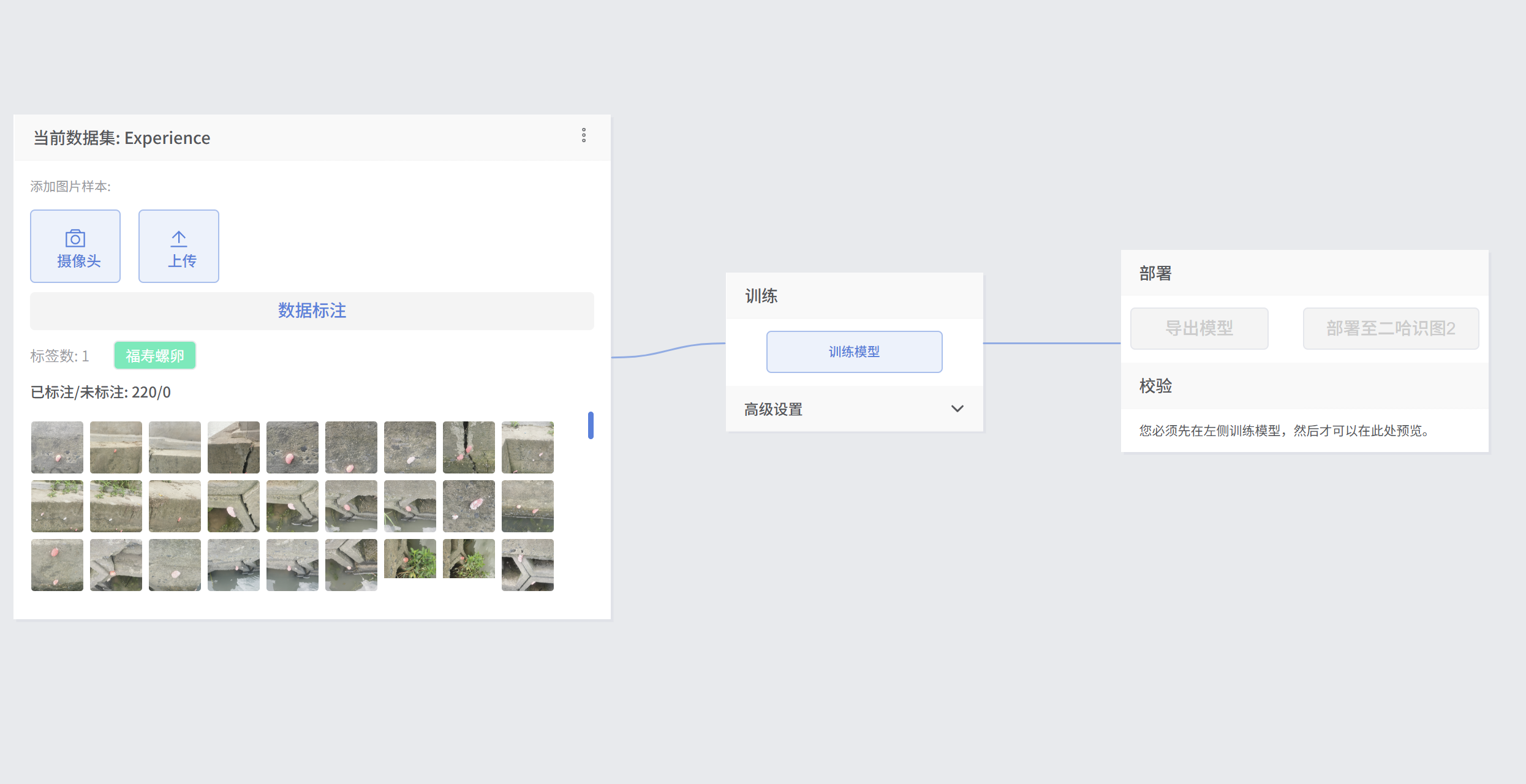The height and width of the screenshot is (784, 1526).
Task: Click the 部署至二哈识图2 deploy button
Action: click(1391, 328)
